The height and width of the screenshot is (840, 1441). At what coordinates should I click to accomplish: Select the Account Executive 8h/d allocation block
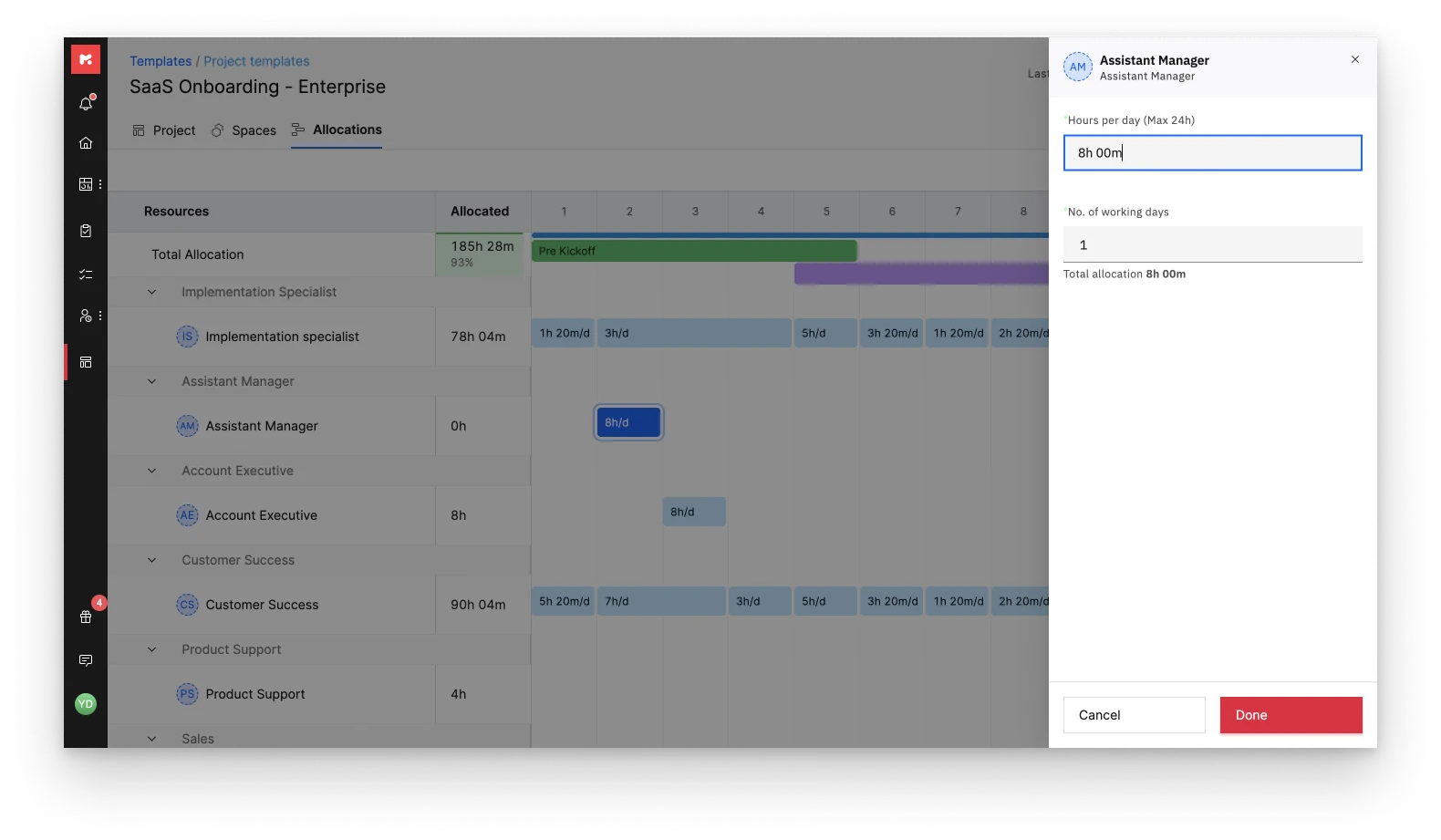694,512
